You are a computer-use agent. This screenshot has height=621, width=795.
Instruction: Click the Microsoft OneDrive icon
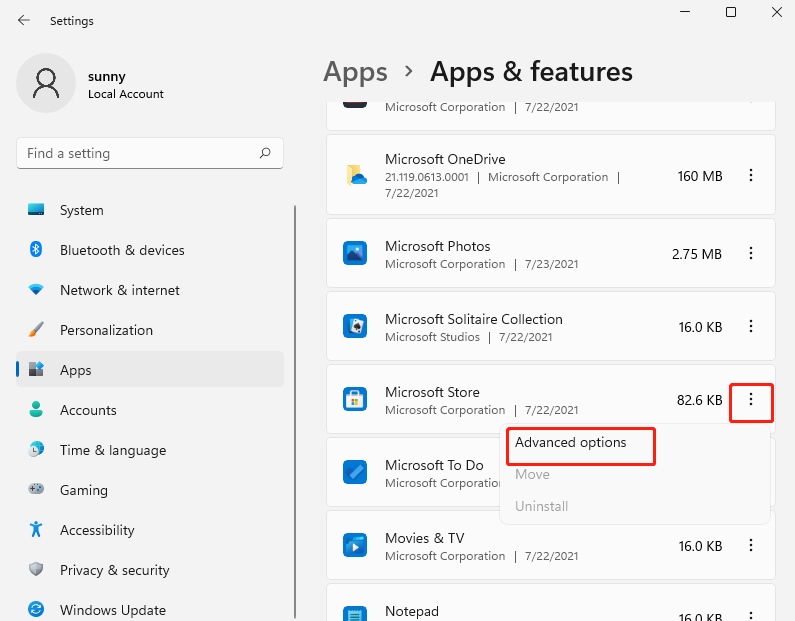(x=356, y=175)
